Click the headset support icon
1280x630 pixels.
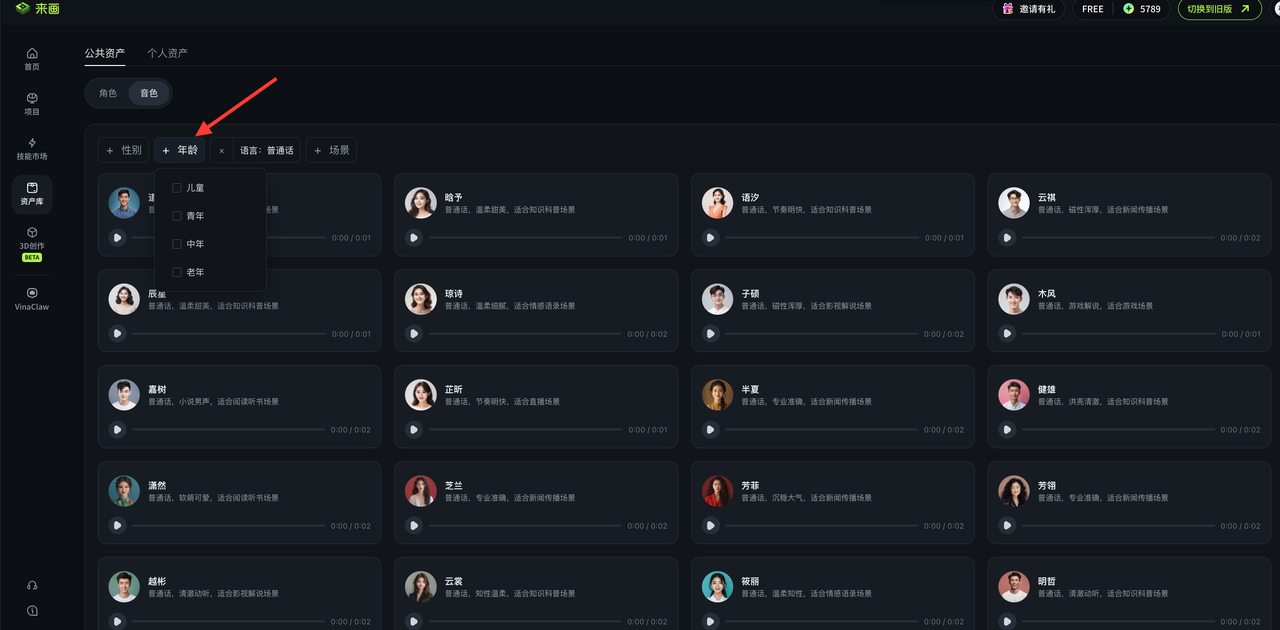click(x=32, y=586)
